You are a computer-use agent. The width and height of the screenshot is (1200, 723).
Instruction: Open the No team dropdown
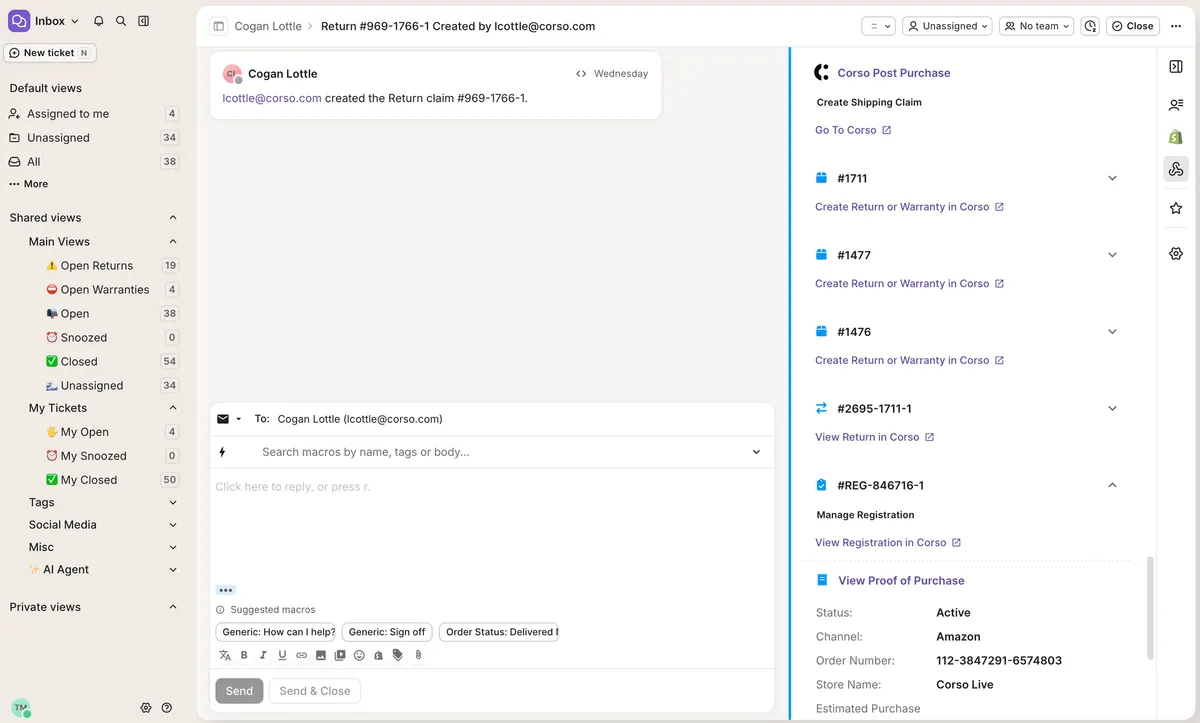pyautogui.click(x=1036, y=26)
